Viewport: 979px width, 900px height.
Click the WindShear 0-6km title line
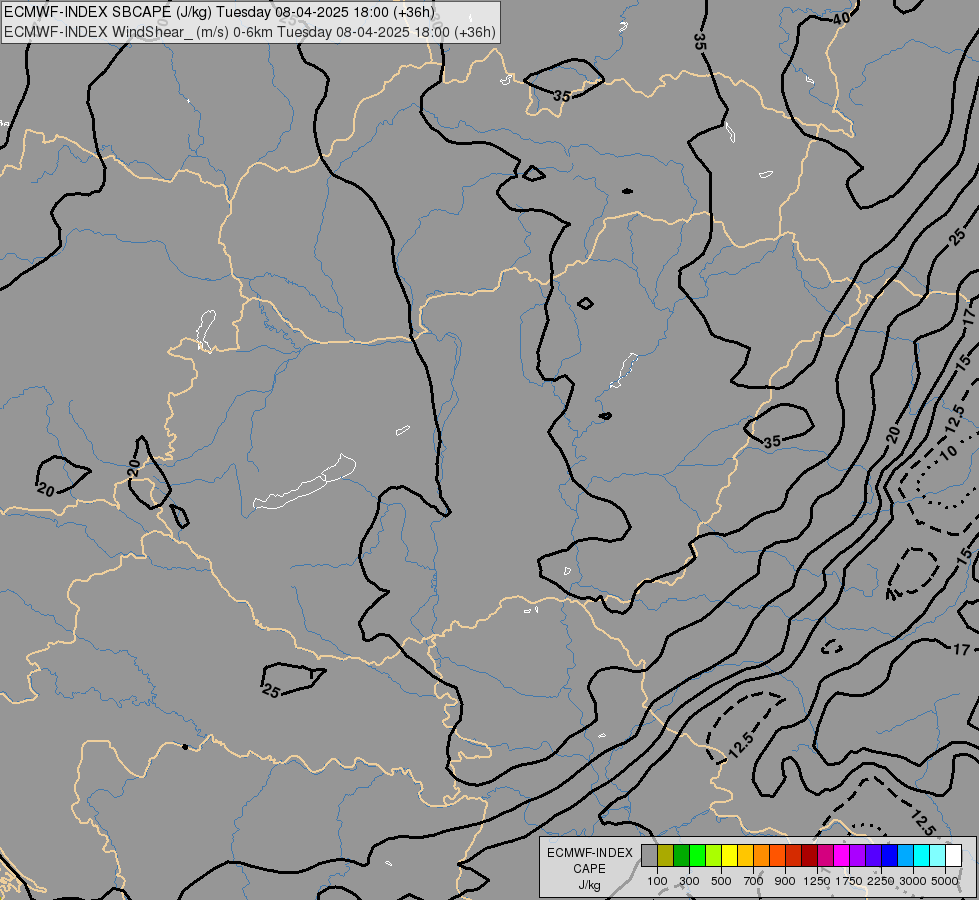tap(250, 32)
